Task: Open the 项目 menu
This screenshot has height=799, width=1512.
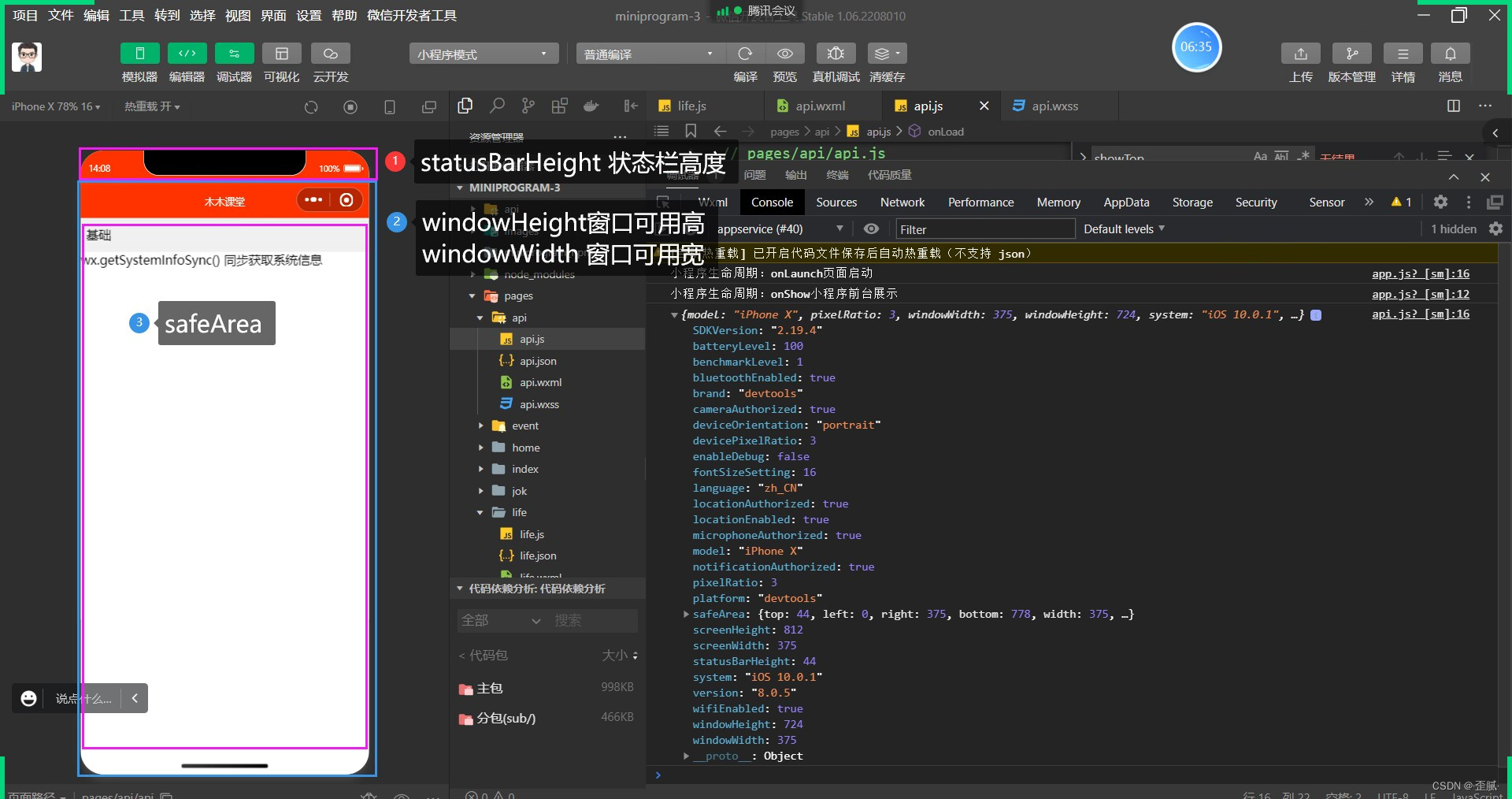Action: click(25, 15)
